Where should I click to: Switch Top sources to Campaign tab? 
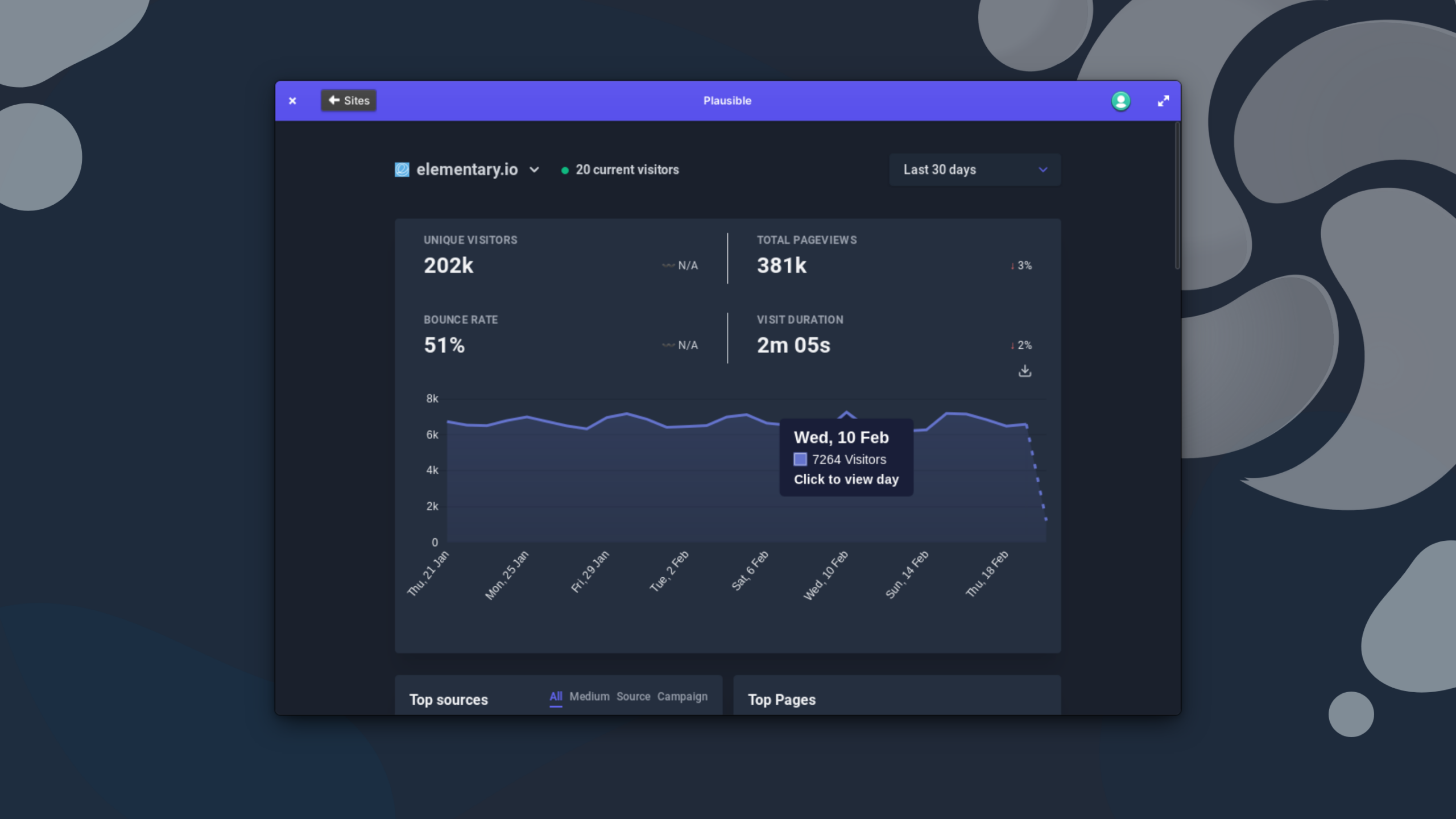click(682, 697)
